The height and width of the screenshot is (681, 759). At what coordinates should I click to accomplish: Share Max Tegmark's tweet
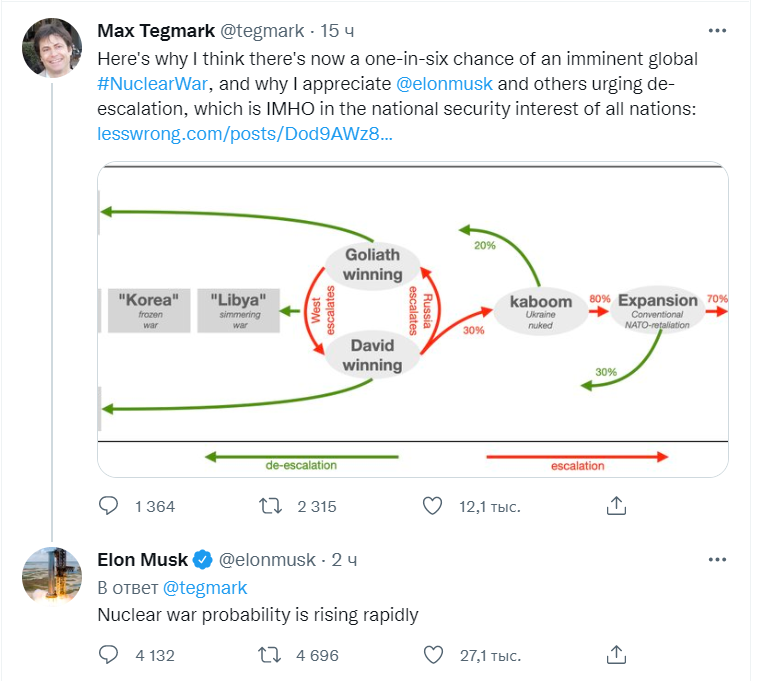coord(616,506)
